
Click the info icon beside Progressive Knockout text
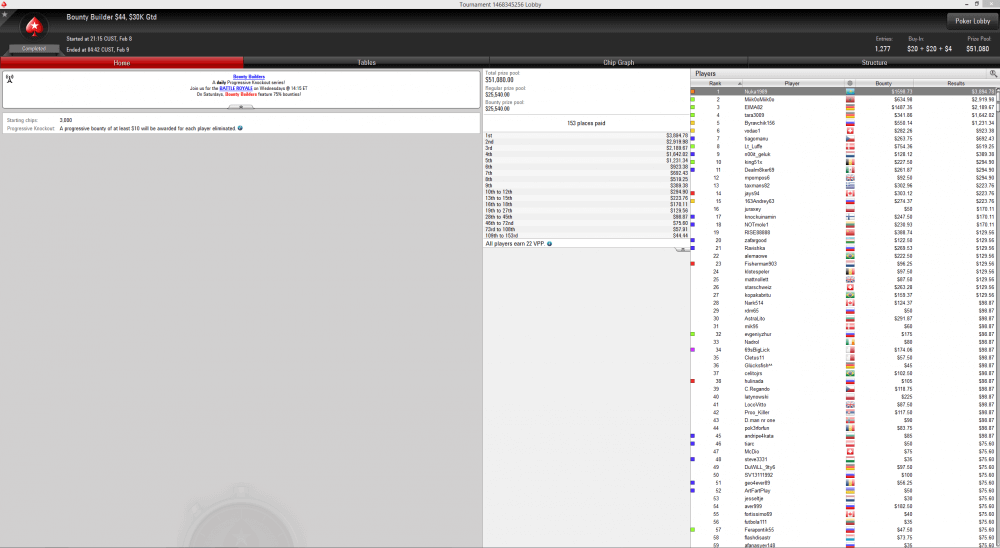[x=241, y=128]
